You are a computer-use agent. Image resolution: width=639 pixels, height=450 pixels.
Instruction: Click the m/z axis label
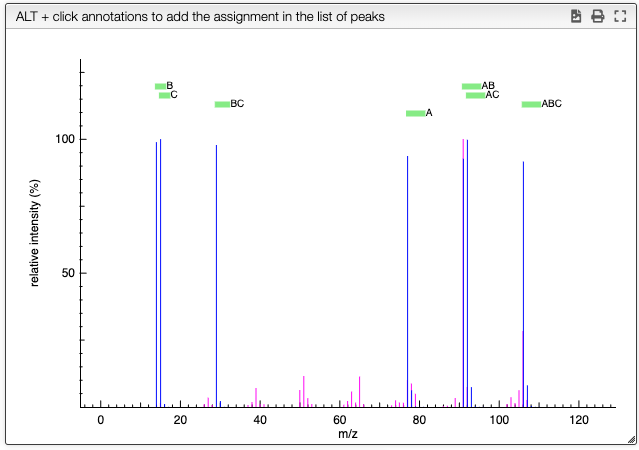pyautogui.click(x=348, y=434)
